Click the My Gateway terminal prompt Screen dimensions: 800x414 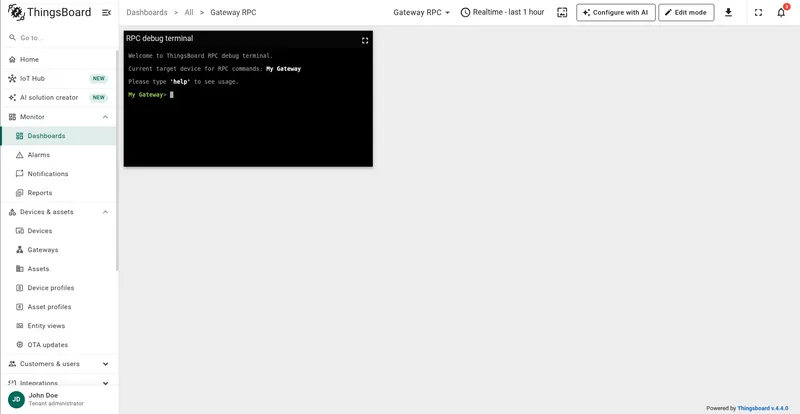click(x=147, y=94)
